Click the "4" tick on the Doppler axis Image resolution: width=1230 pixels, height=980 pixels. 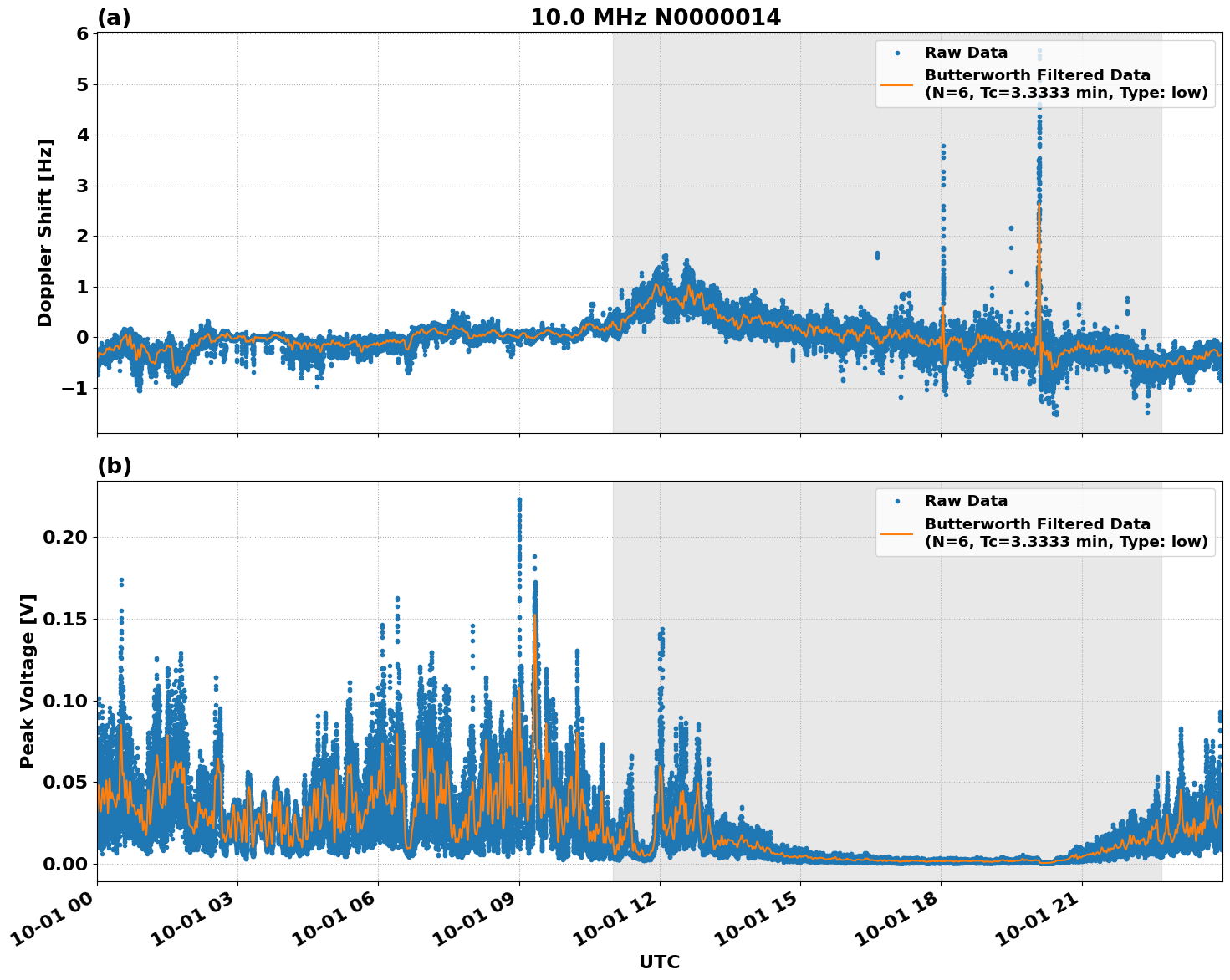[x=82, y=135]
